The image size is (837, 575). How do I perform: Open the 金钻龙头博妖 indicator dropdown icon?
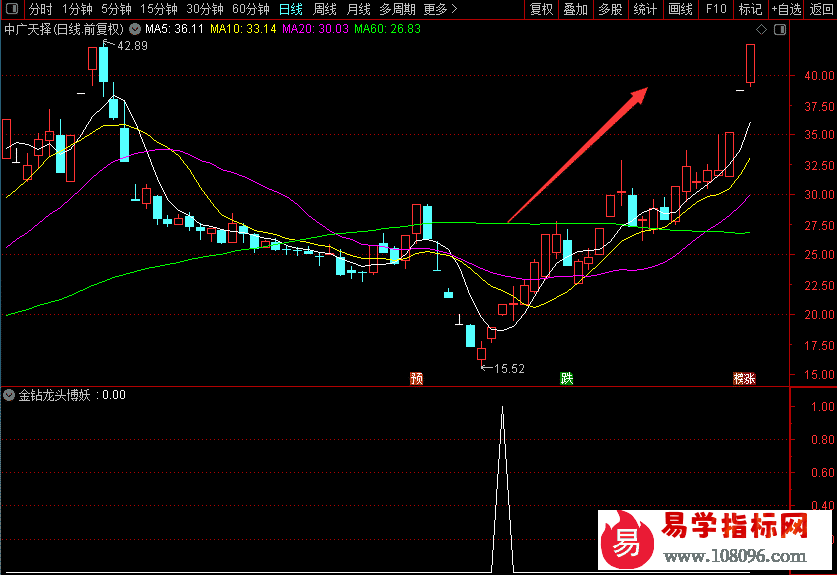pyautogui.click(x=9, y=395)
